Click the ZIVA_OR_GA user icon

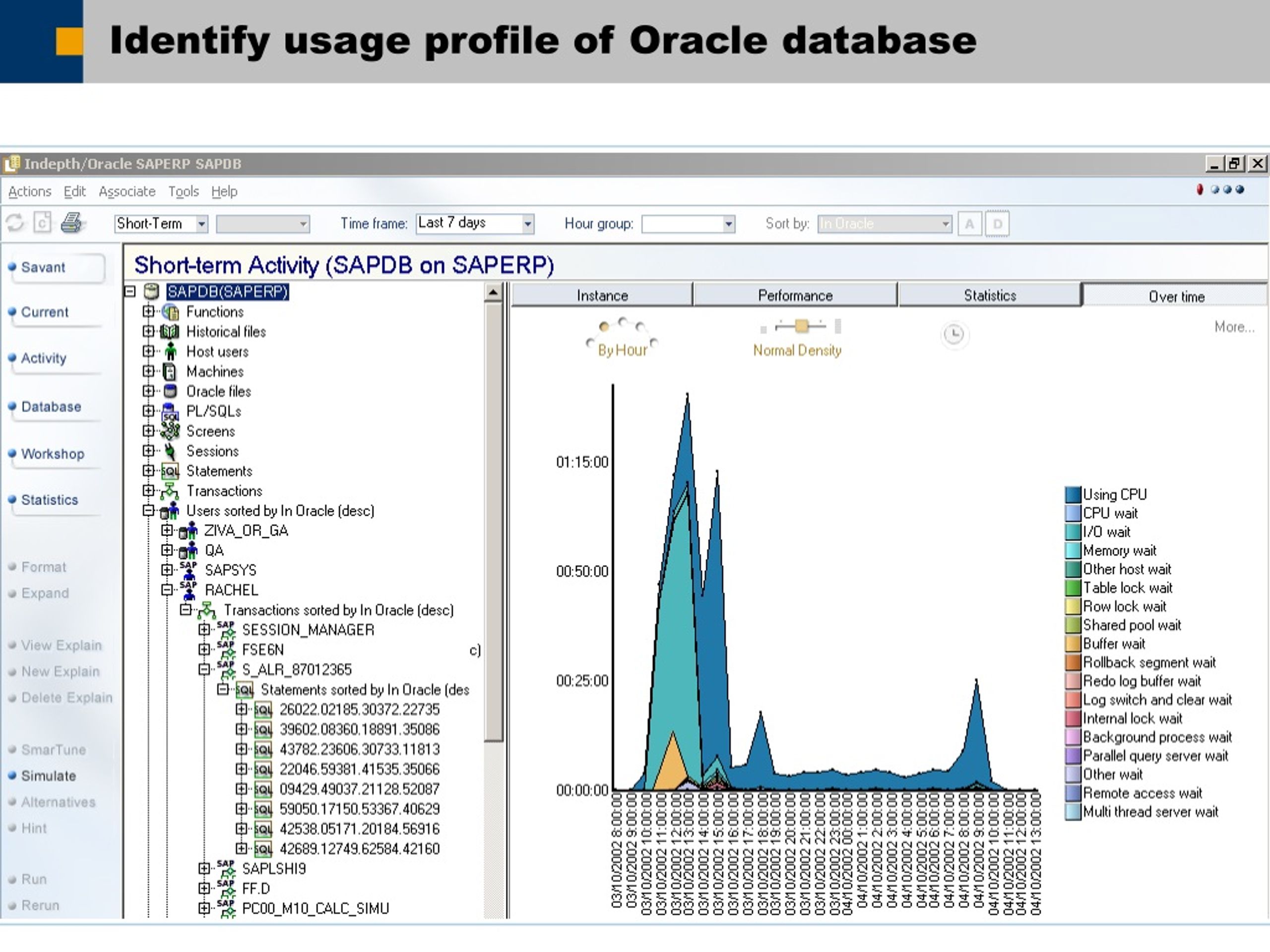click(189, 531)
